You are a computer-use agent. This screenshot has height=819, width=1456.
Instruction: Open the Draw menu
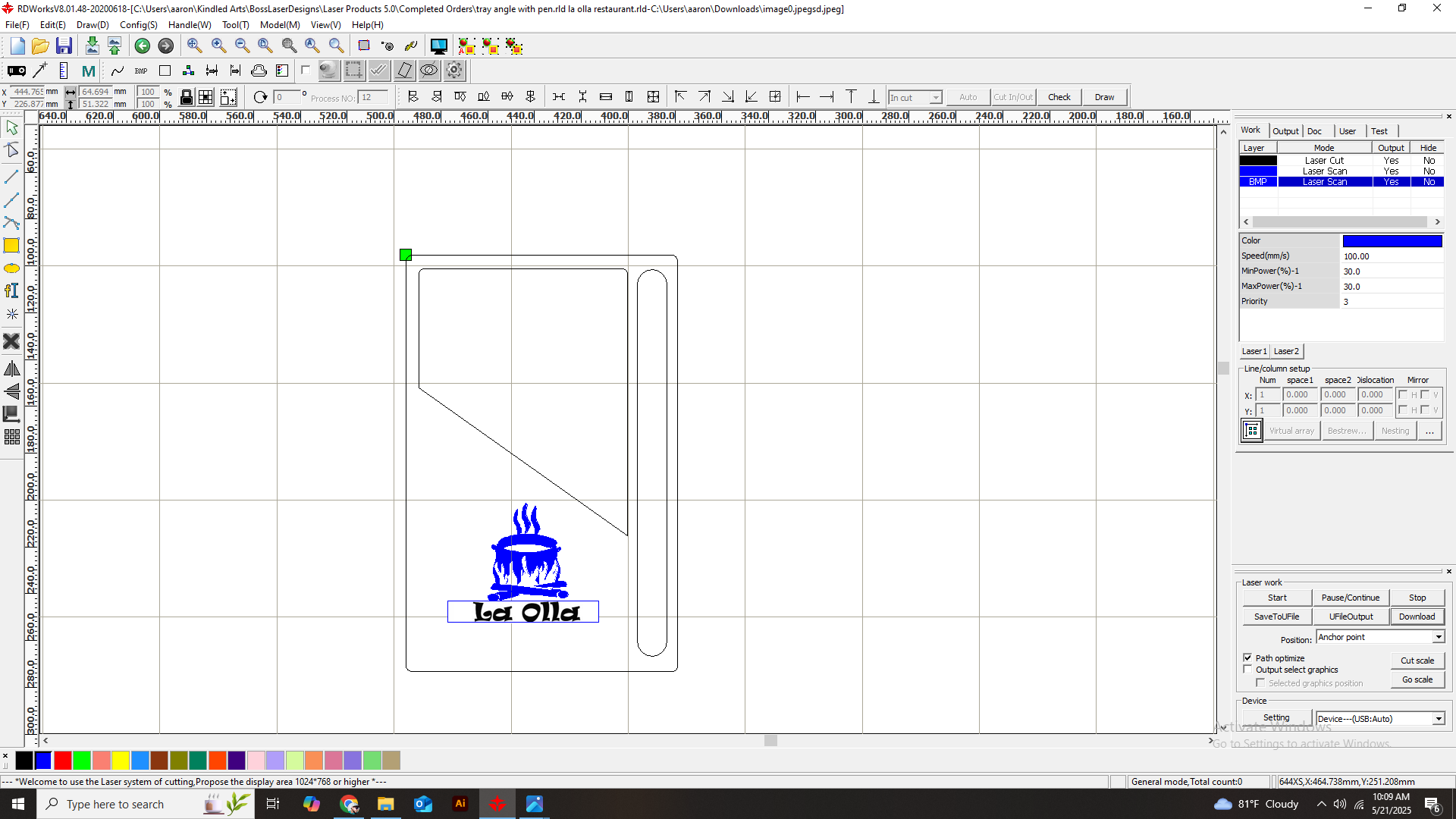click(x=93, y=25)
